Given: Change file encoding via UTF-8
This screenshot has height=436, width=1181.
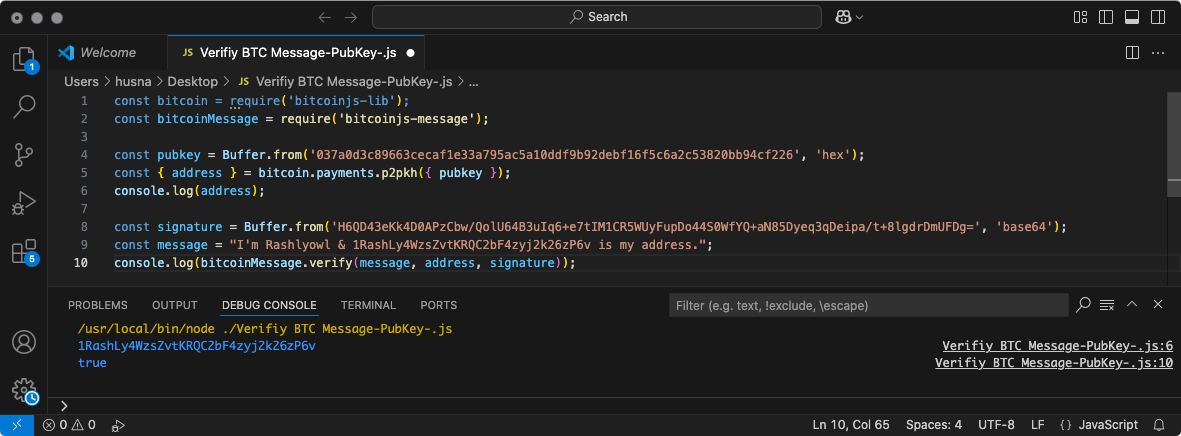Looking at the screenshot, I should tap(996, 425).
